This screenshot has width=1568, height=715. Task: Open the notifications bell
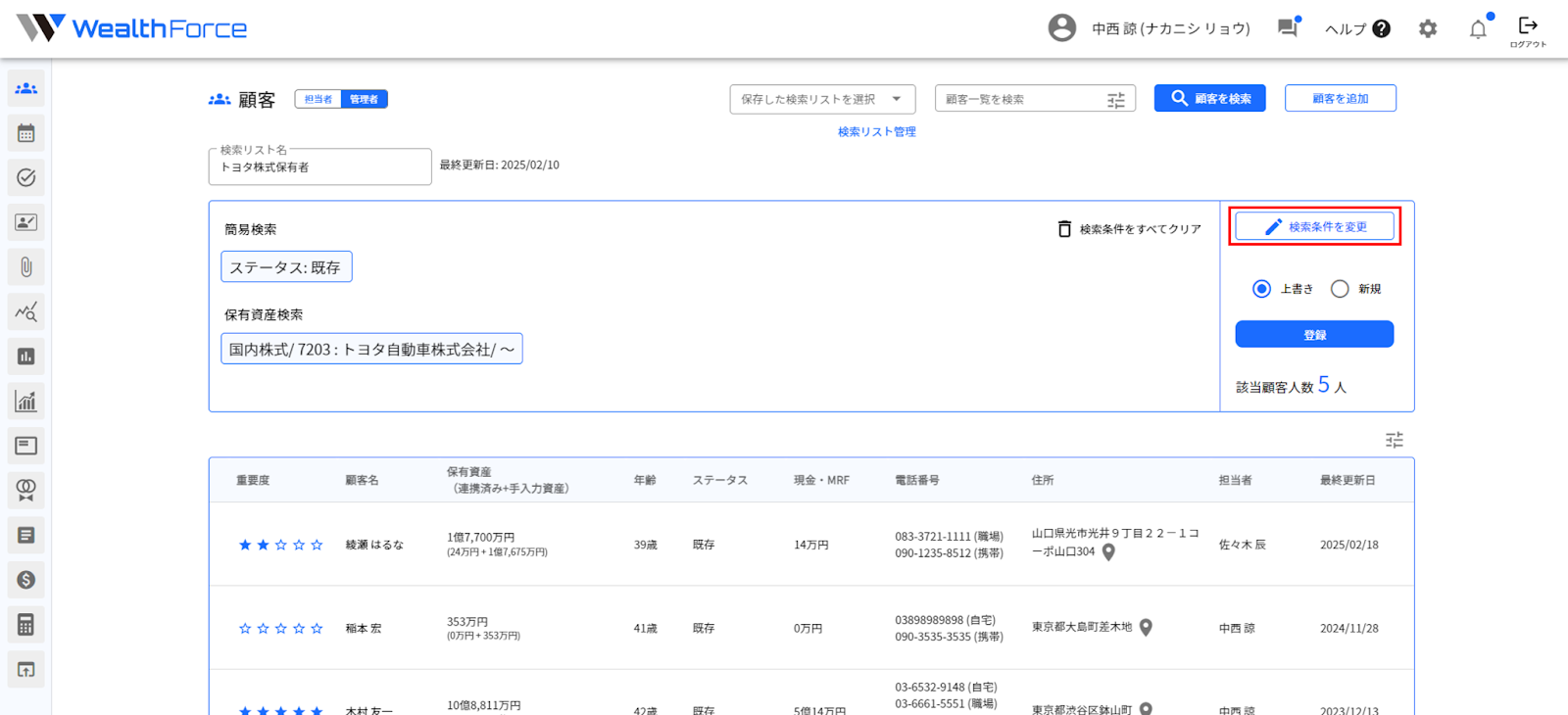(1478, 28)
